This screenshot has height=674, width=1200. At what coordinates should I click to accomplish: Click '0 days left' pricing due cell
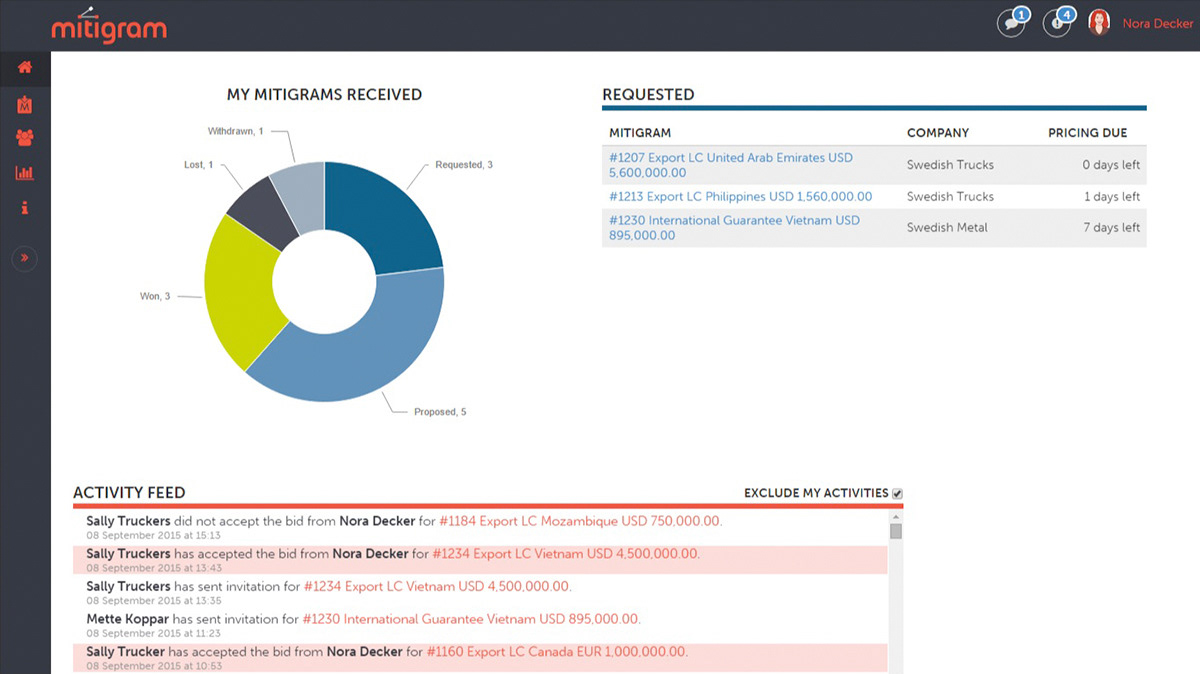pos(1111,165)
